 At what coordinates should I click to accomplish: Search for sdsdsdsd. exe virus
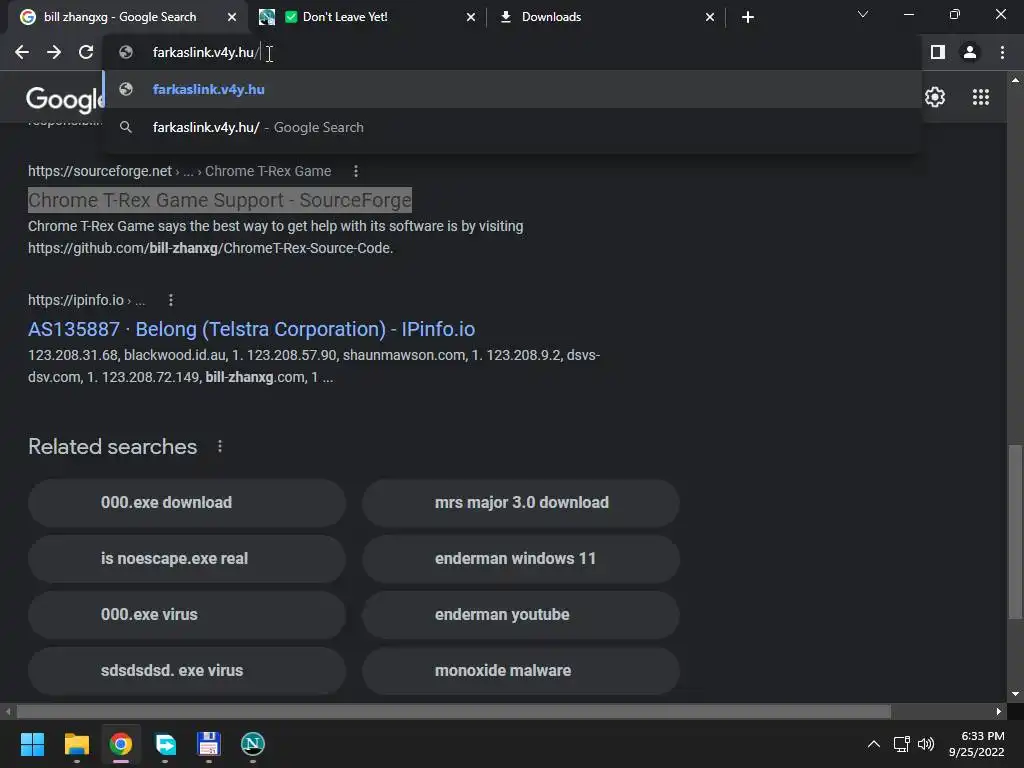(x=187, y=671)
